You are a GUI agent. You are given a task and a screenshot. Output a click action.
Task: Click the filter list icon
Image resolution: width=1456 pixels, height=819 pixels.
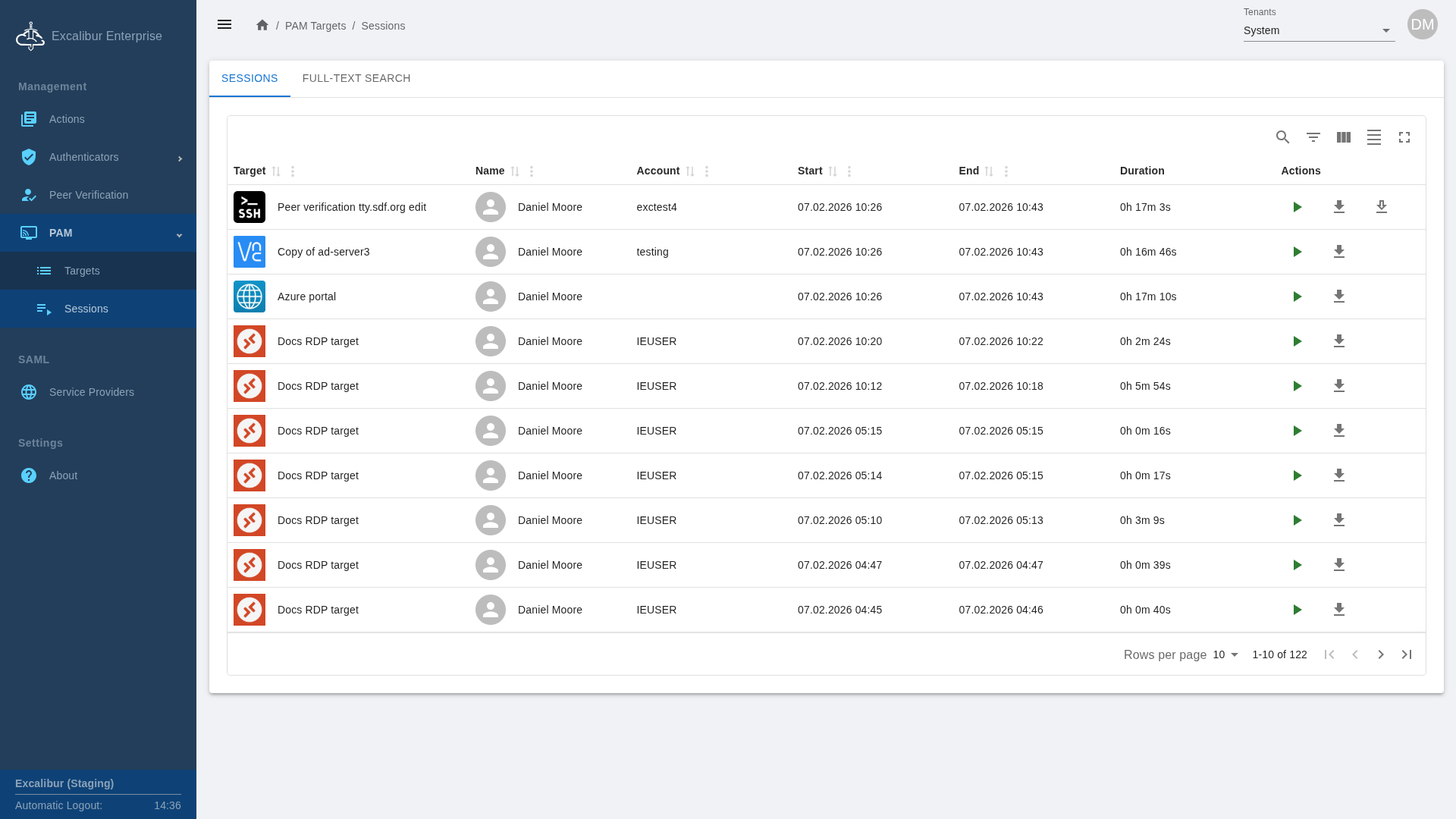[1313, 137]
